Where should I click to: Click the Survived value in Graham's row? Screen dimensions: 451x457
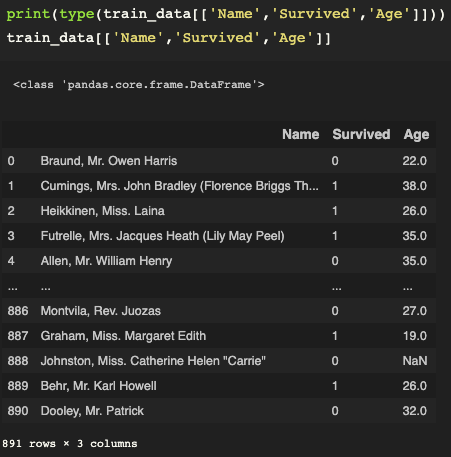(x=335, y=336)
